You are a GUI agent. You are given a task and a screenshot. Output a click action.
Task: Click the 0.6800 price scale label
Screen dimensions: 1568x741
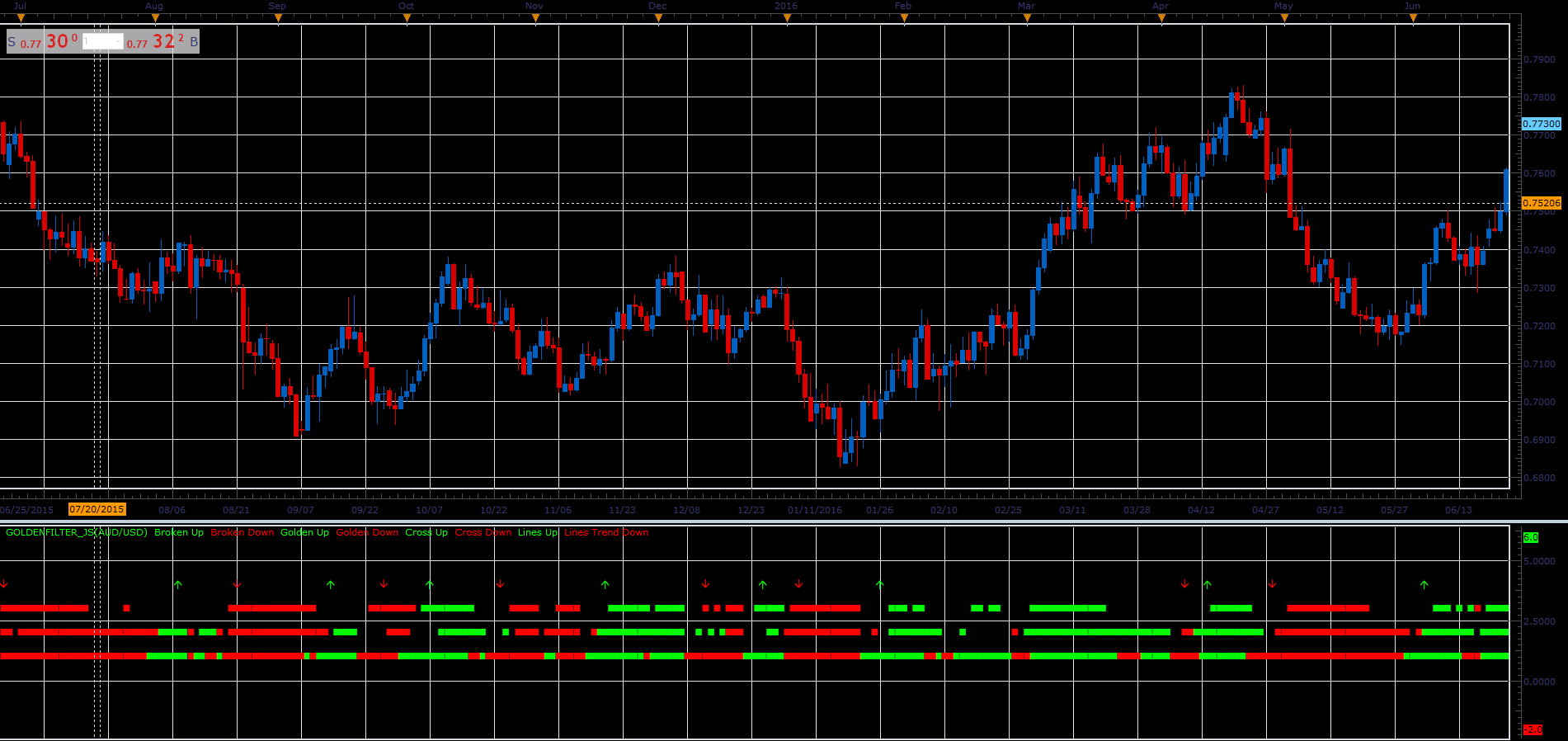(x=1539, y=478)
